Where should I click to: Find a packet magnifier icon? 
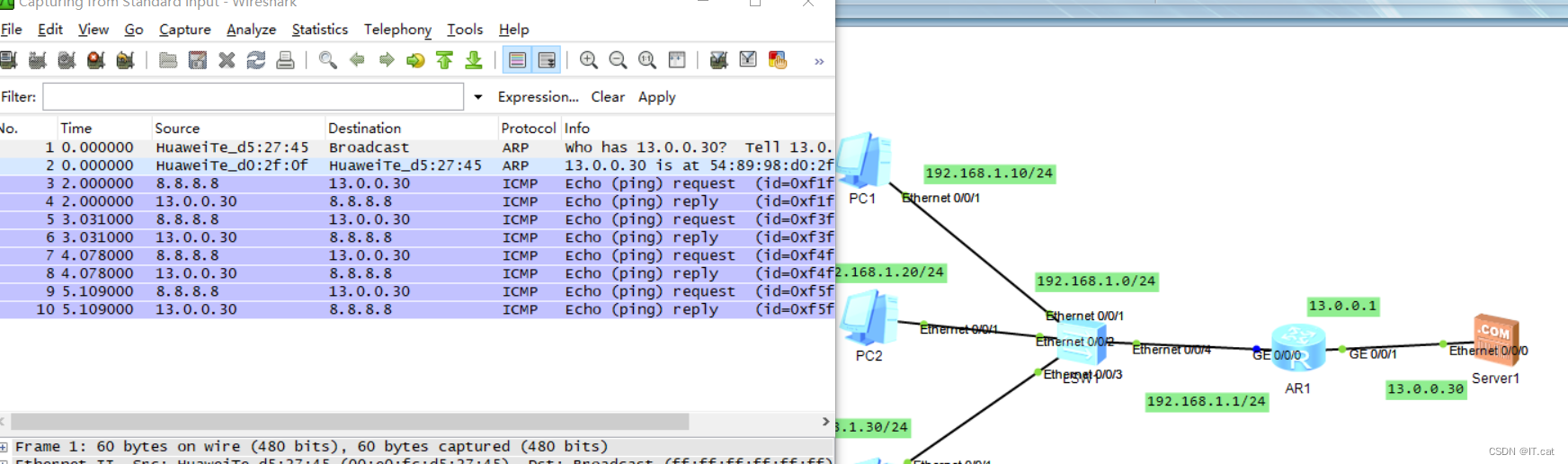(x=328, y=60)
